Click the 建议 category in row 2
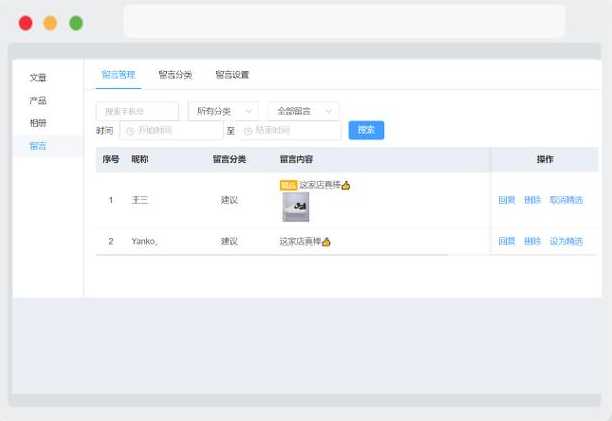The width and height of the screenshot is (612, 421). [229, 242]
